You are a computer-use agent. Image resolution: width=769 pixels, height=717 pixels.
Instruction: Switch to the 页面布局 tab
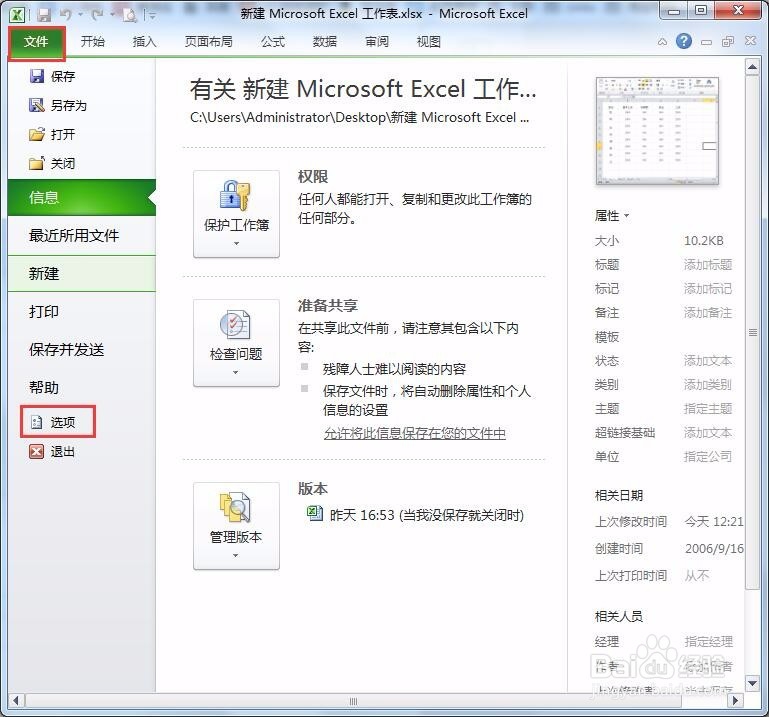(x=208, y=42)
